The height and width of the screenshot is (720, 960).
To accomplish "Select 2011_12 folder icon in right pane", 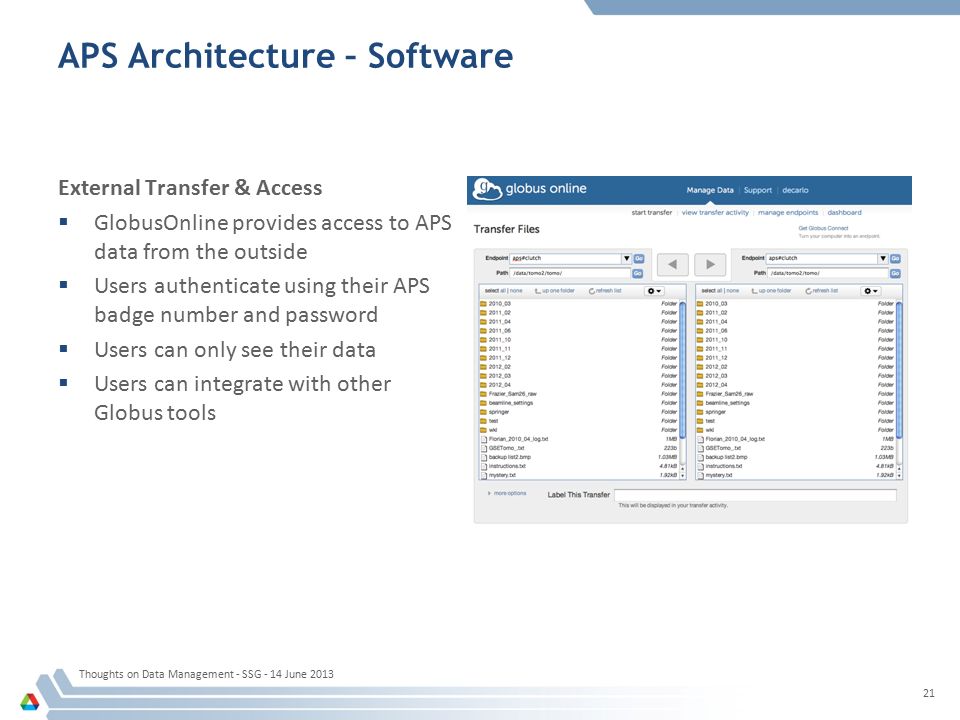I will [x=700, y=358].
